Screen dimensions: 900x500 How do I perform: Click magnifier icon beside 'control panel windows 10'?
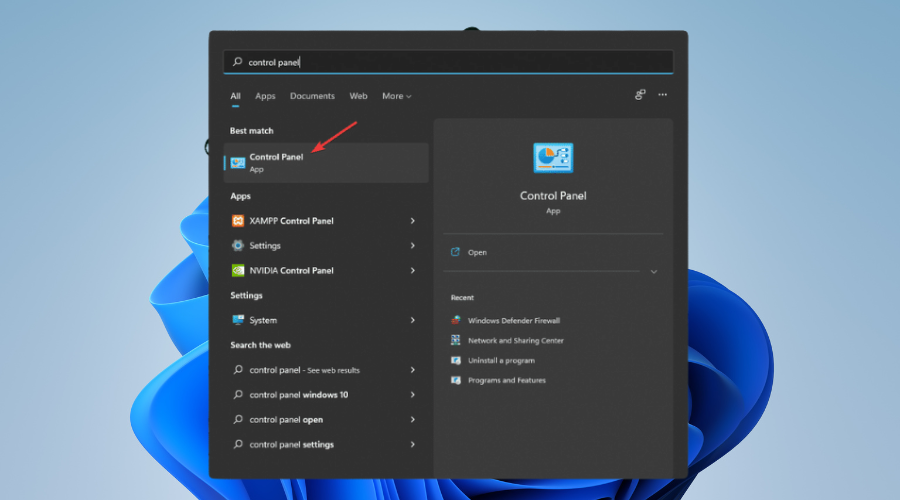pyautogui.click(x=238, y=395)
